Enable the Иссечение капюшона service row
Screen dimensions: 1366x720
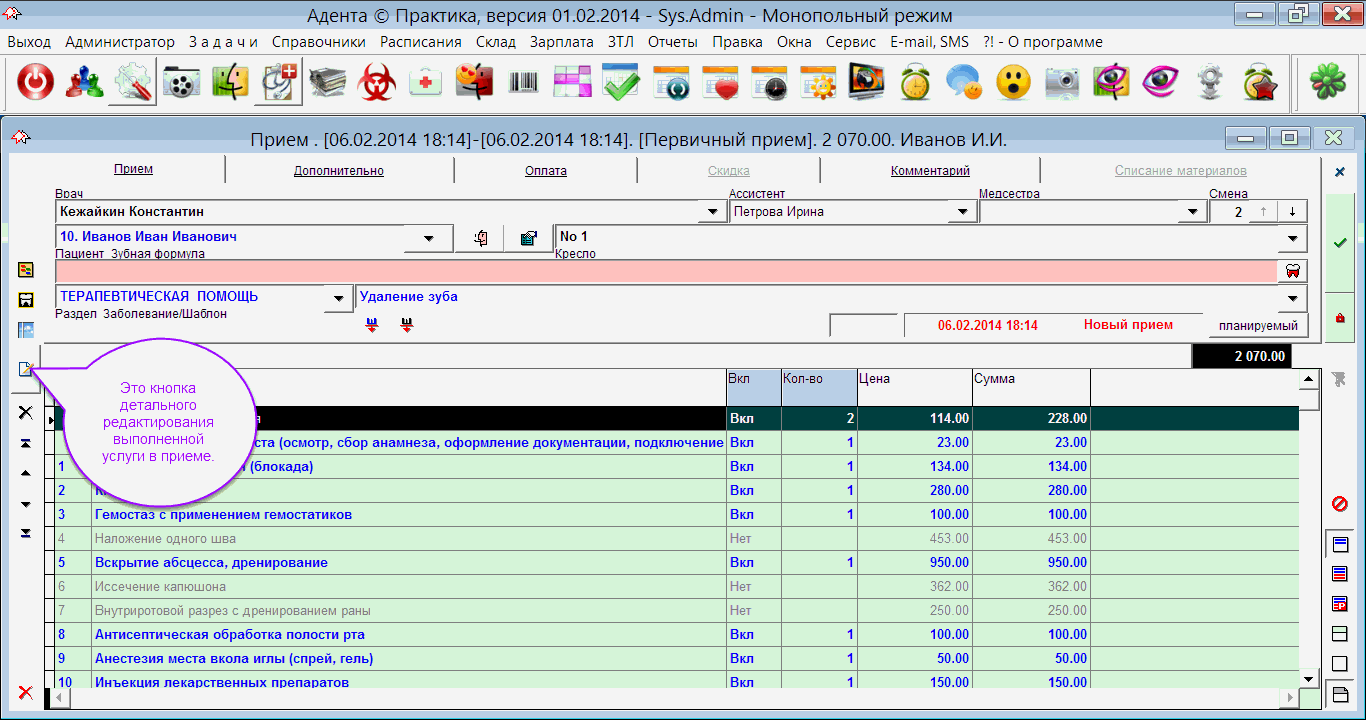coord(741,587)
